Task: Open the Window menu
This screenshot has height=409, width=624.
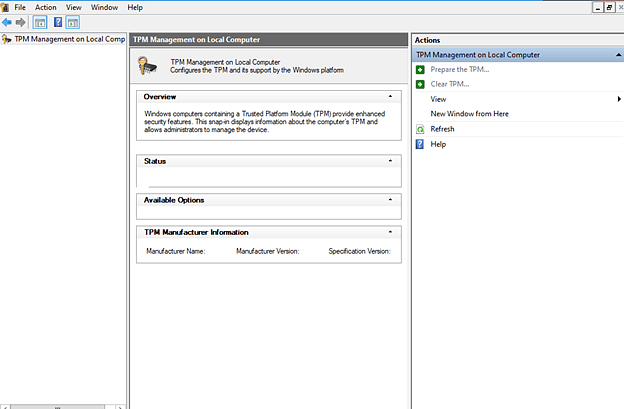Action: pos(104,7)
